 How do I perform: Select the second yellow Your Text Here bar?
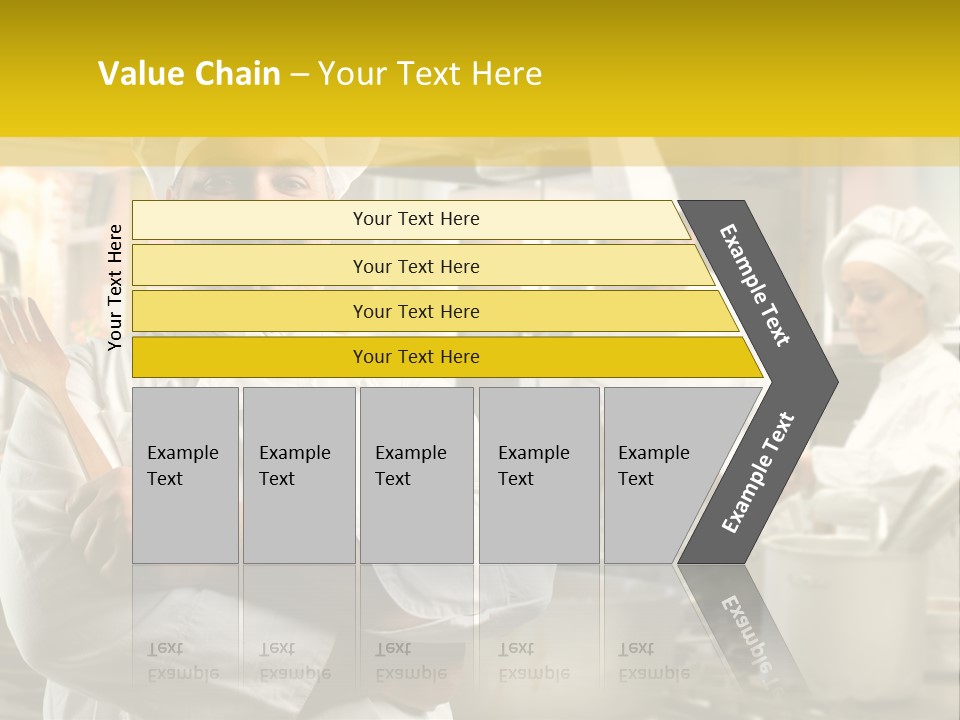click(x=415, y=266)
